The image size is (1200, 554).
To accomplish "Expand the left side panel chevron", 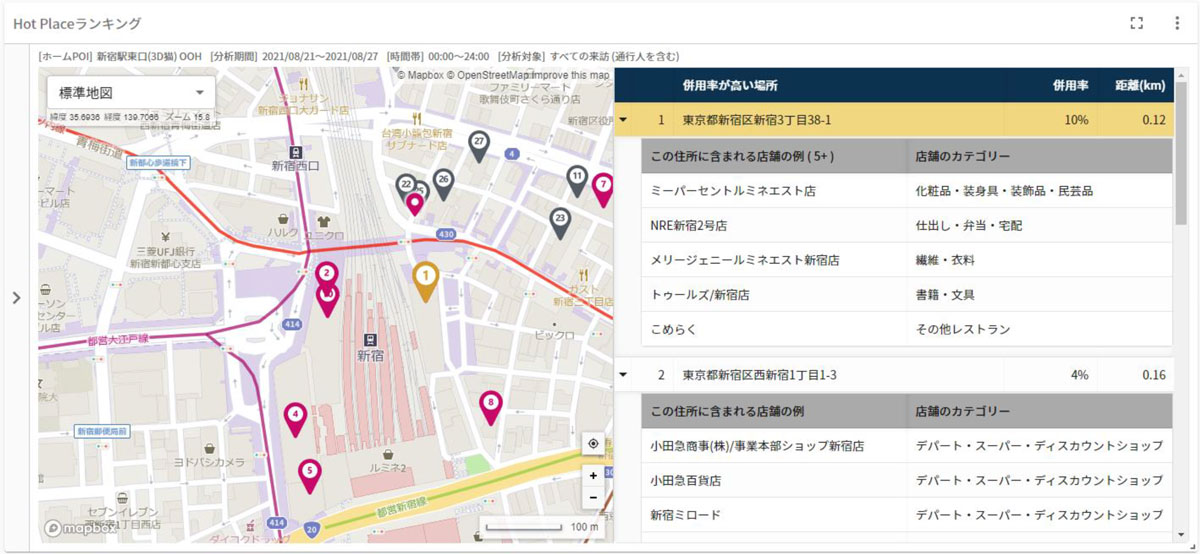I will tap(16, 297).
